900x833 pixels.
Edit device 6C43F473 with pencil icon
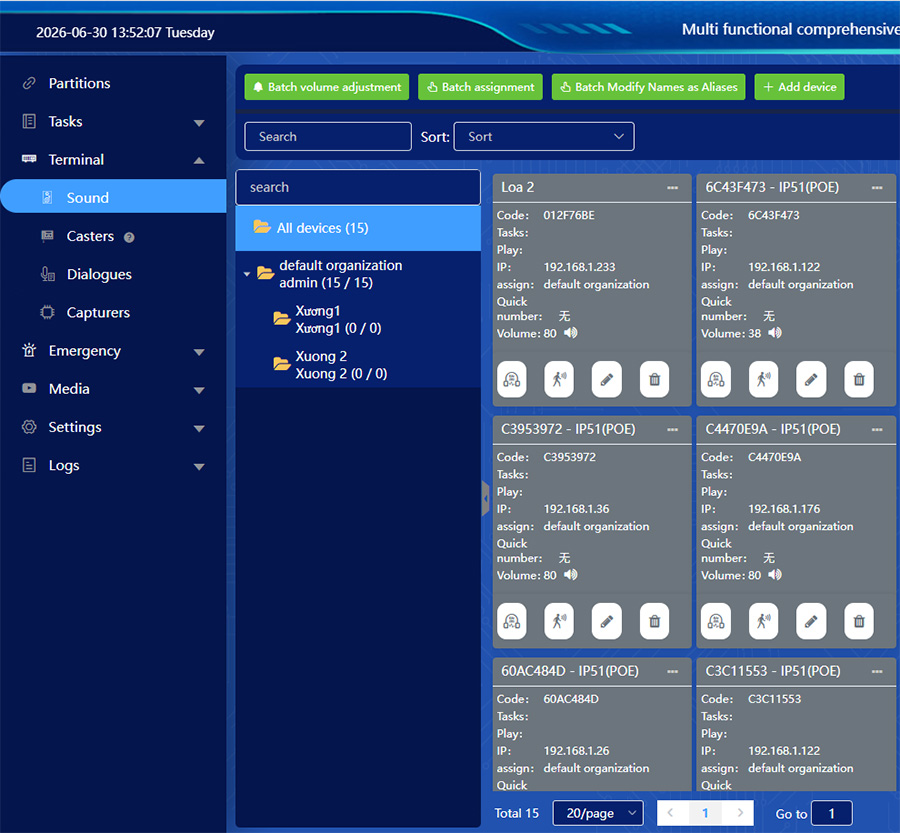click(811, 379)
